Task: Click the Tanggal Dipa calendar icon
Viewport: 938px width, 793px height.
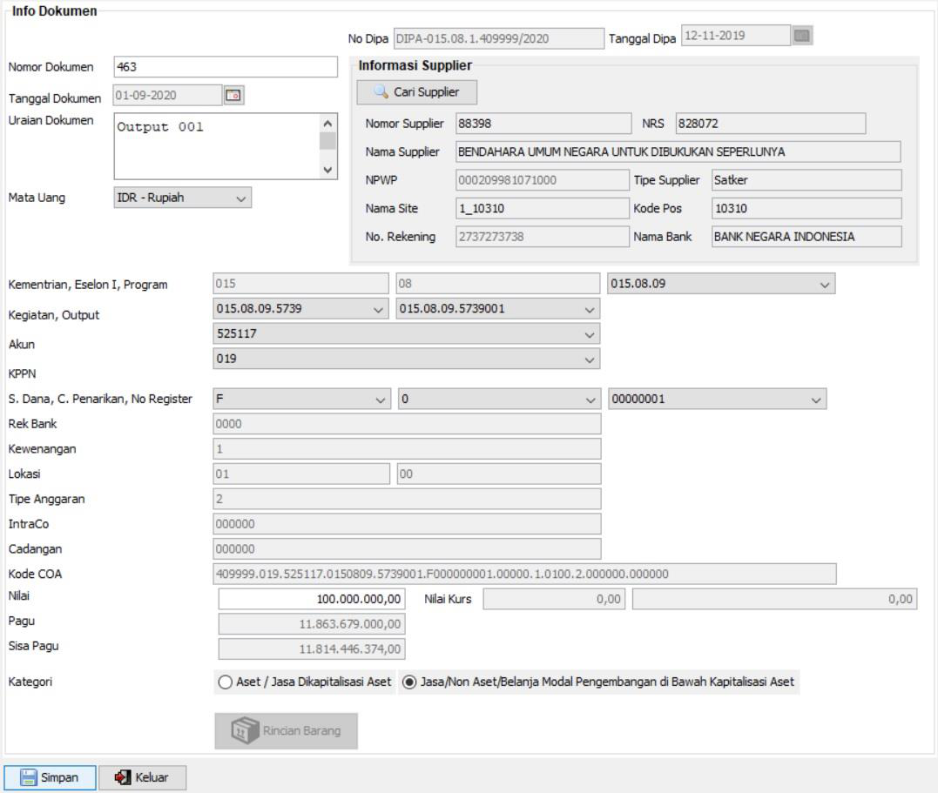Action: click(x=801, y=38)
